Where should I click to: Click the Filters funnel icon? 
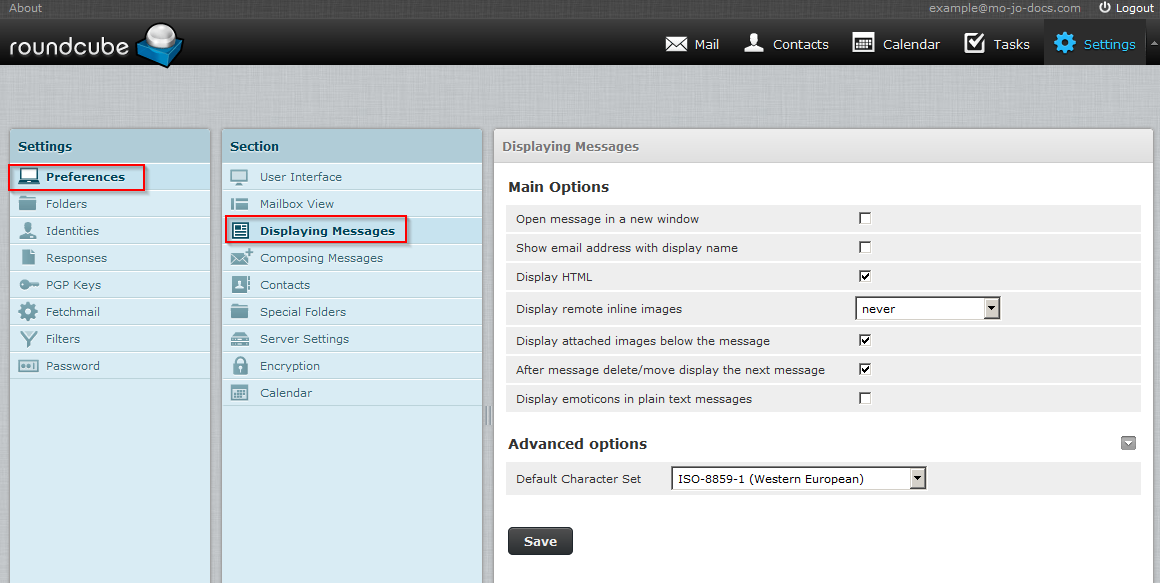coord(29,339)
